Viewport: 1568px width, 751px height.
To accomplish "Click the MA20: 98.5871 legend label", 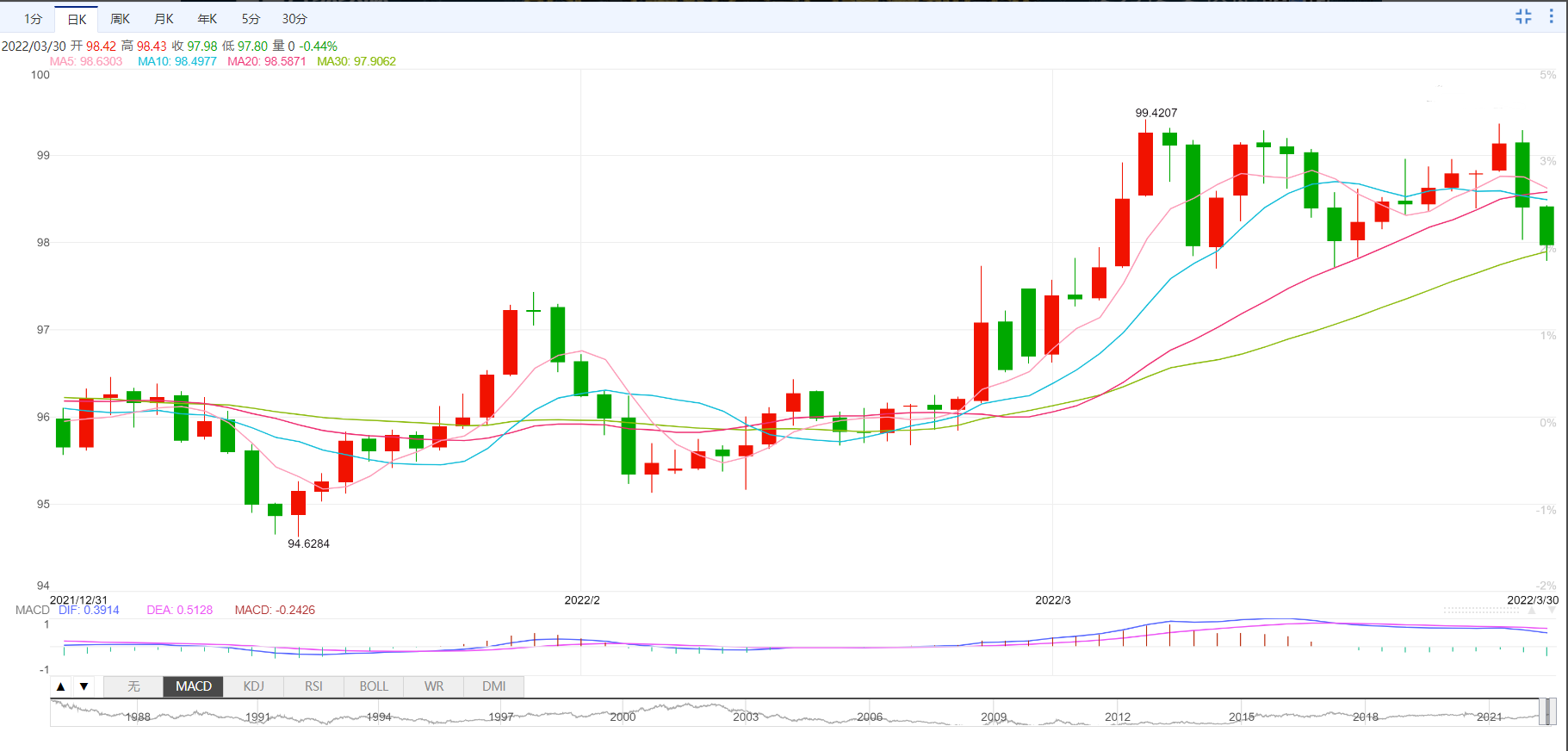I will [x=267, y=61].
